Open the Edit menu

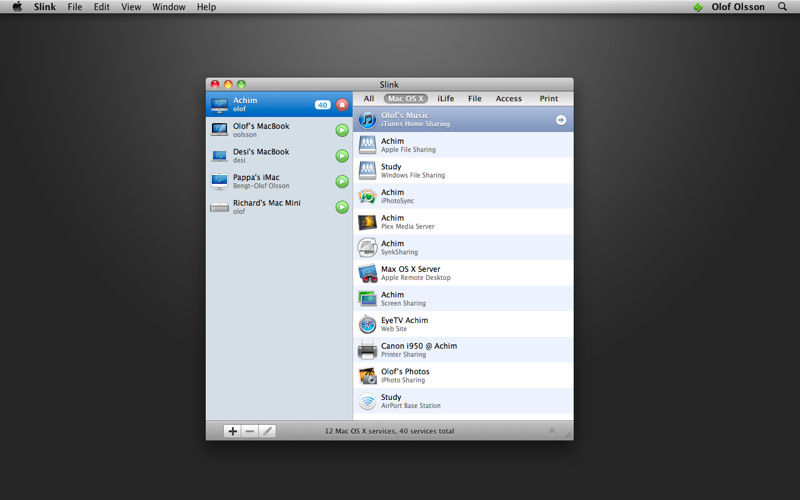pyautogui.click(x=102, y=7)
